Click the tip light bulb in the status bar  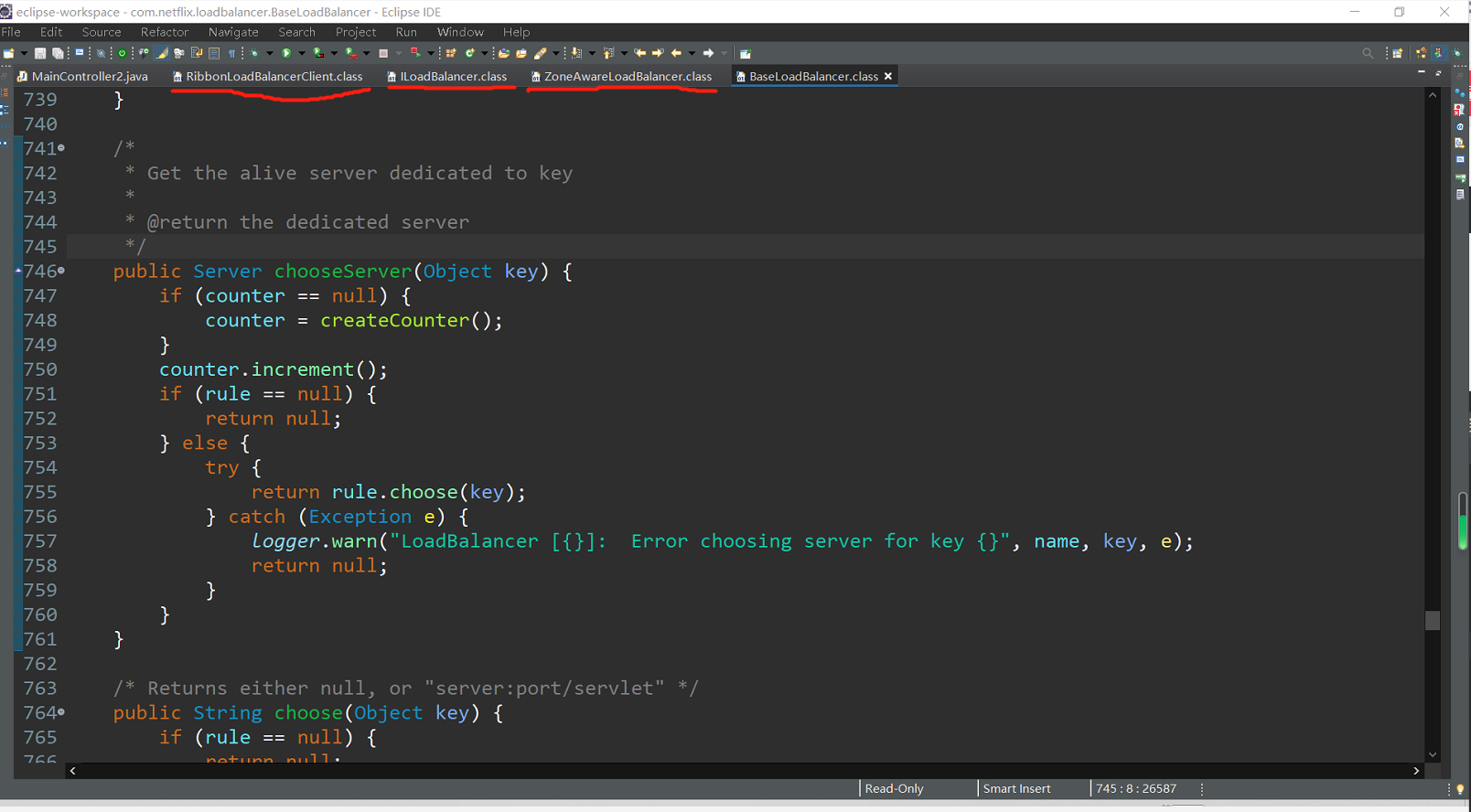(1460, 789)
